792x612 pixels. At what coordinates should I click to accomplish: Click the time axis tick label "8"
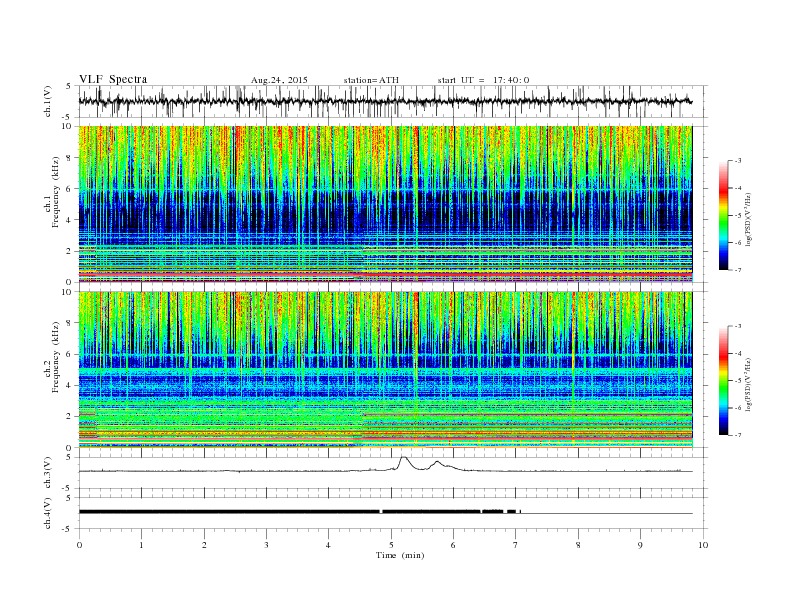tap(578, 545)
